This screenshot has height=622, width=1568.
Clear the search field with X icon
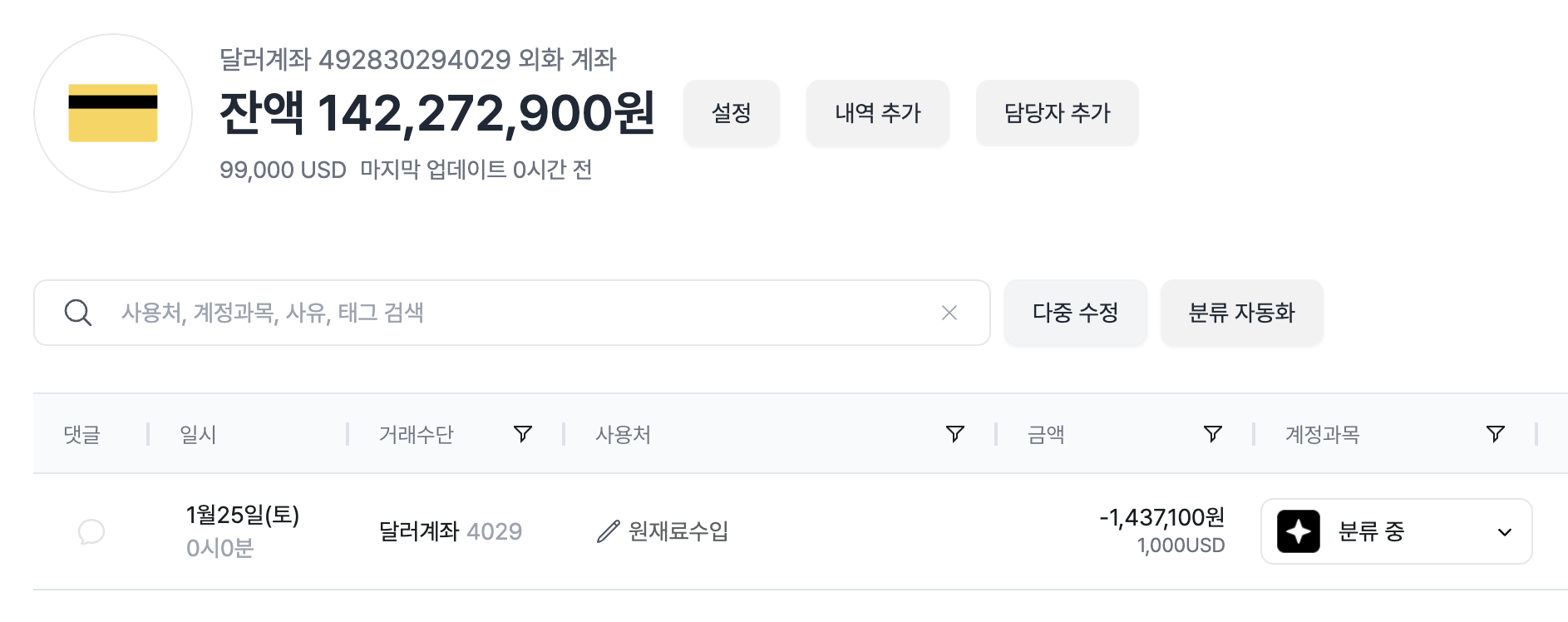pos(949,313)
